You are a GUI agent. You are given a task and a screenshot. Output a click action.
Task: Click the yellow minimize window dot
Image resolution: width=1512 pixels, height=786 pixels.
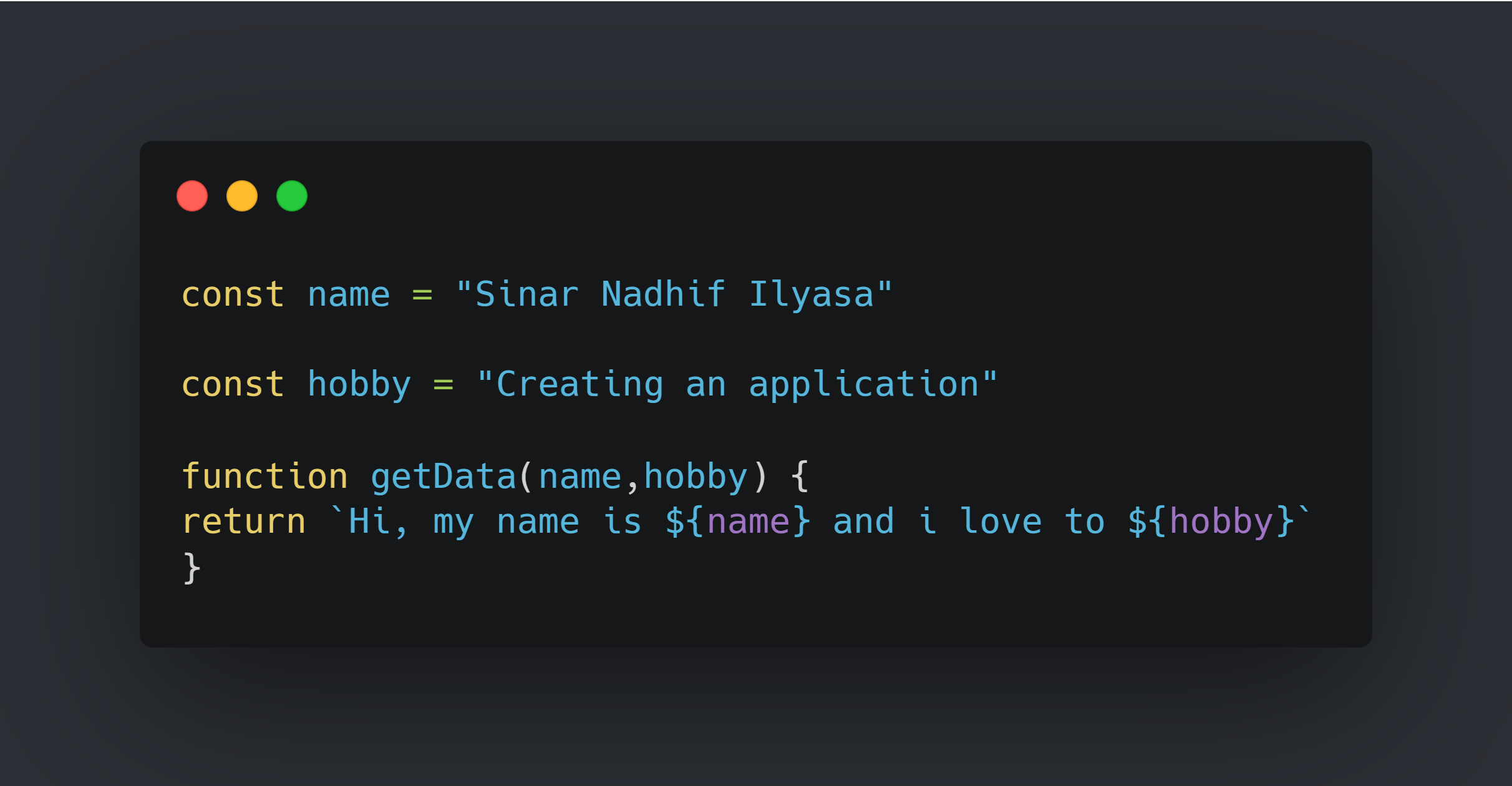click(242, 196)
